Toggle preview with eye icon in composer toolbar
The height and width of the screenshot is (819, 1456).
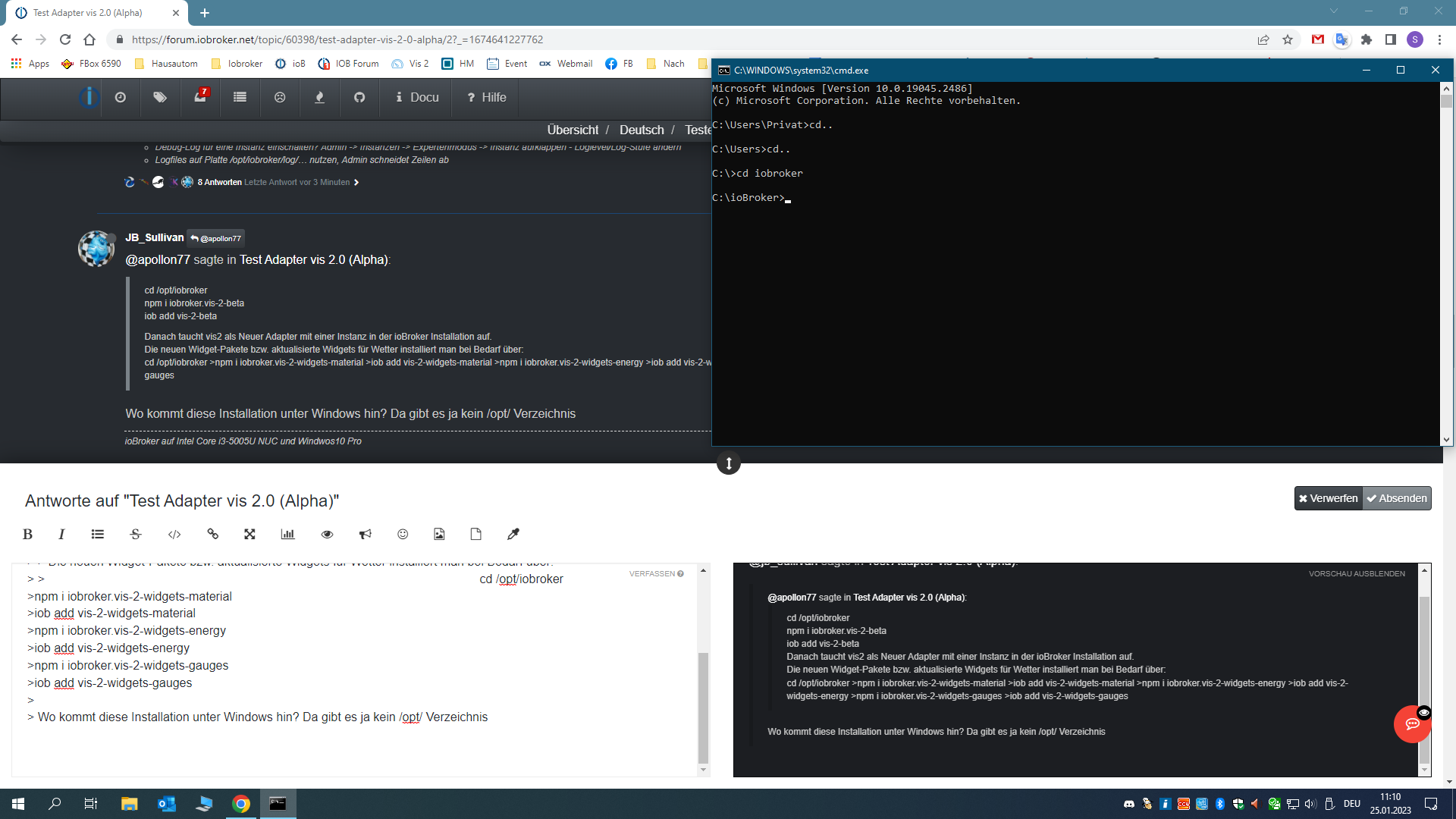click(327, 534)
